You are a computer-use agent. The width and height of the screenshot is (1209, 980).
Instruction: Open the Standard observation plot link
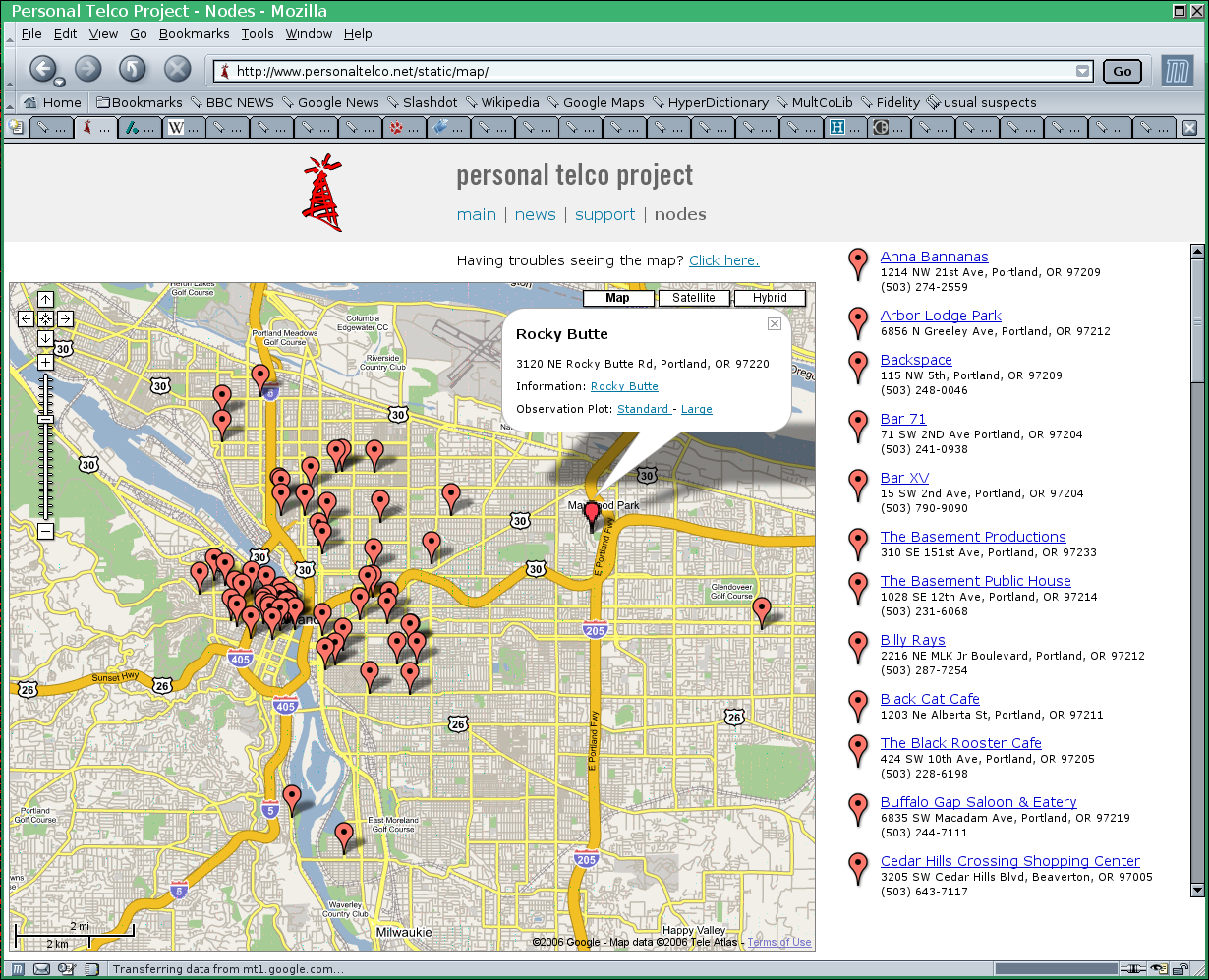coord(644,409)
